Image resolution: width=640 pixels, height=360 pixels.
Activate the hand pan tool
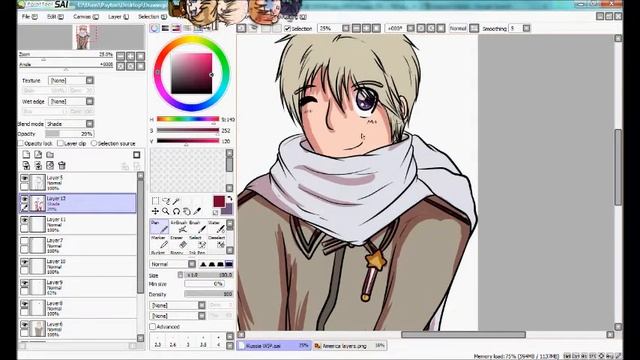point(187,211)
